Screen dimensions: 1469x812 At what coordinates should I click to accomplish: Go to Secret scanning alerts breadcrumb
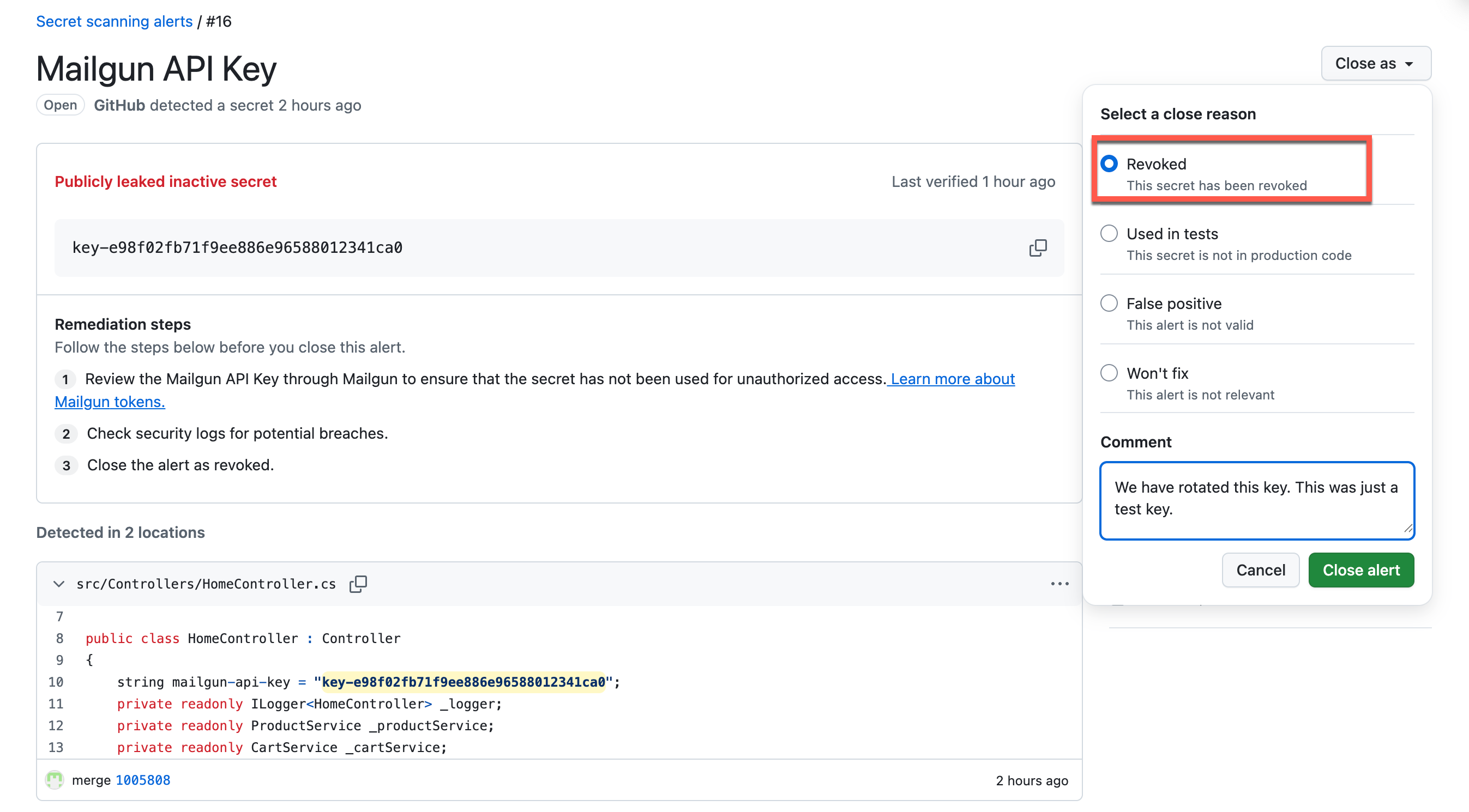(x=114, y=21)
